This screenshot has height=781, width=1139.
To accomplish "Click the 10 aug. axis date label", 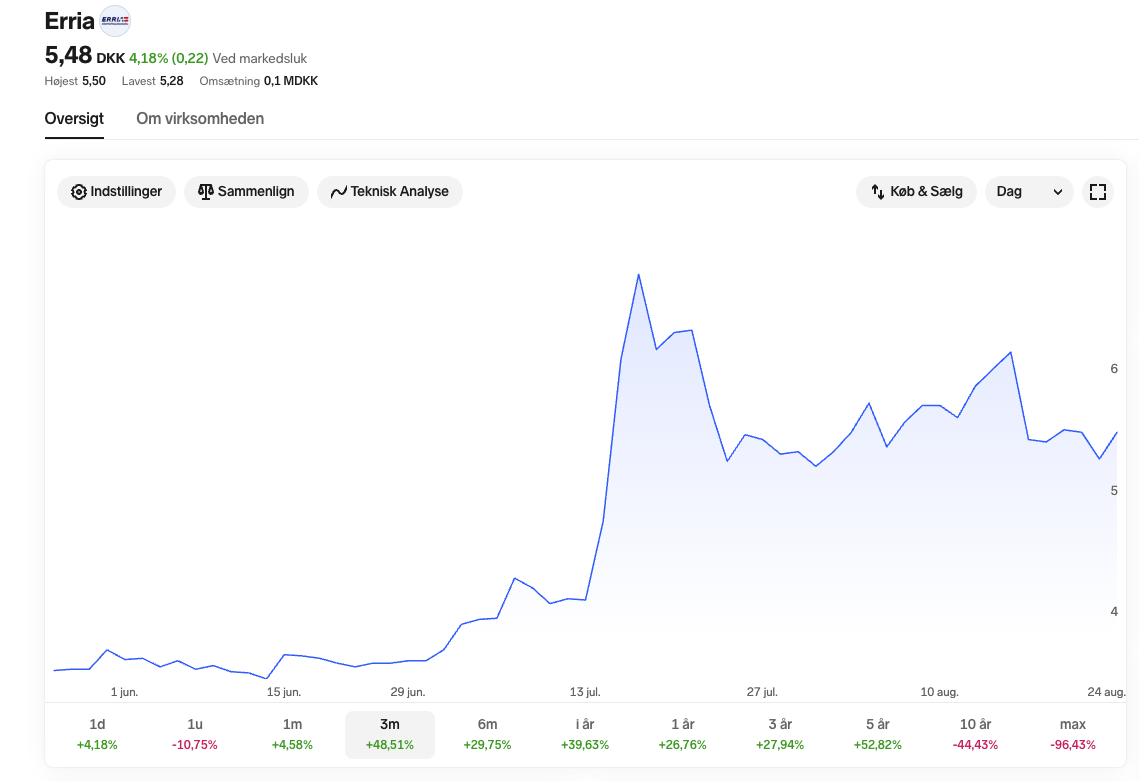I will pyautogui.click(x=939, y=692).
